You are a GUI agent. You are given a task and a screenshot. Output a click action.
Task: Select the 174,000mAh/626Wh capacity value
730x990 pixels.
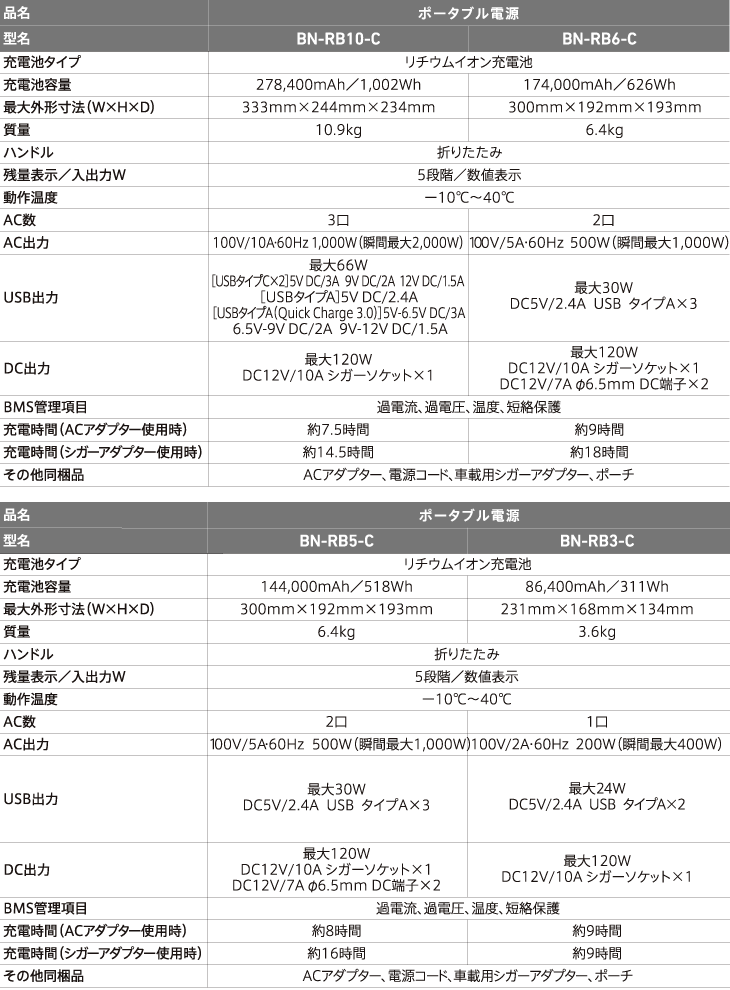(x=599, y=84)
